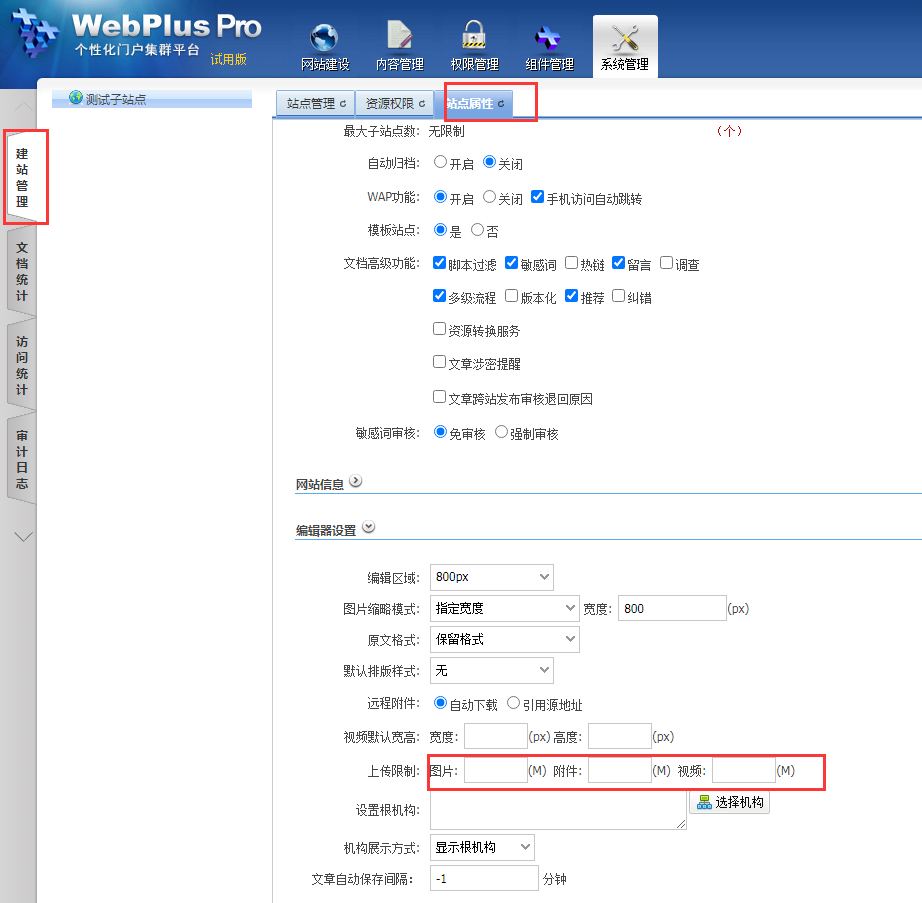Expand the 网站信息 section
This screenshot has width=922, height=903.
[355, 482]
